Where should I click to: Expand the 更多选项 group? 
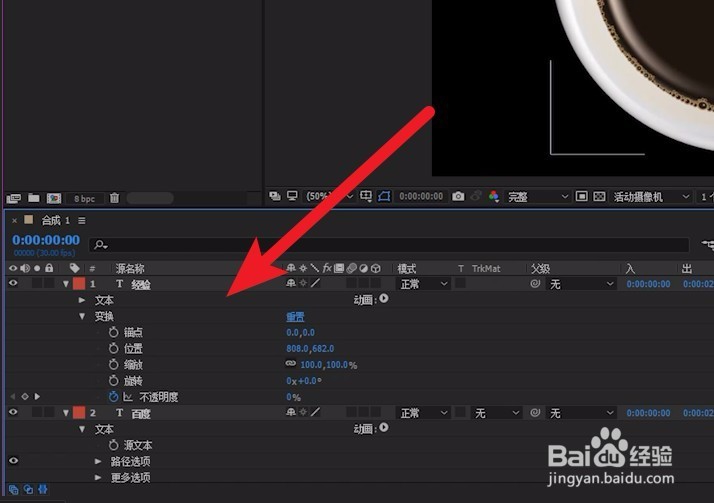98,477
